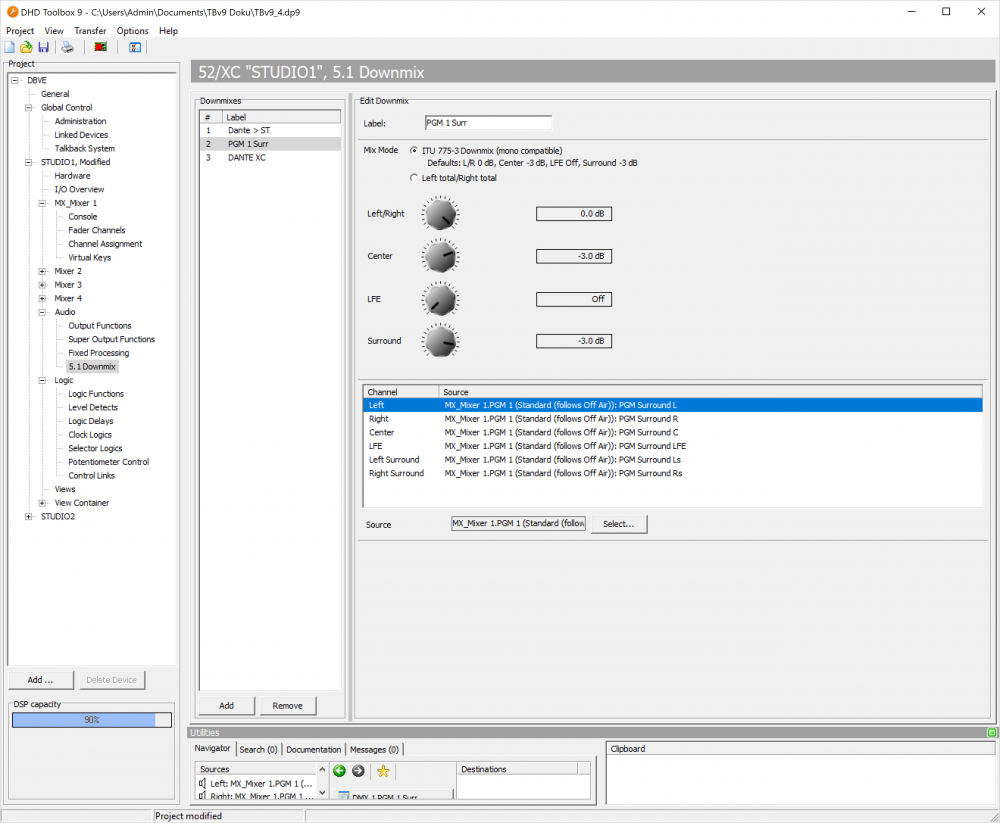1000x823 pixels.
Task: Click the Label field containing PGM 1 Surr
Action: pos(488,122)
